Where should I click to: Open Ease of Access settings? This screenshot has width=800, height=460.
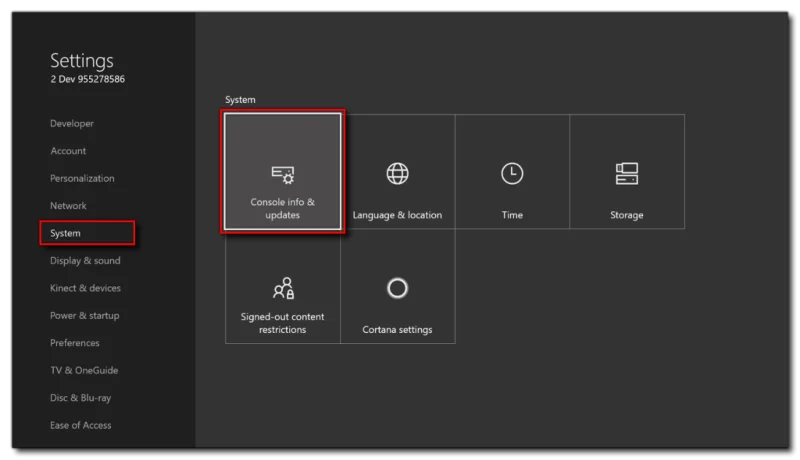[x=81, y=425]
